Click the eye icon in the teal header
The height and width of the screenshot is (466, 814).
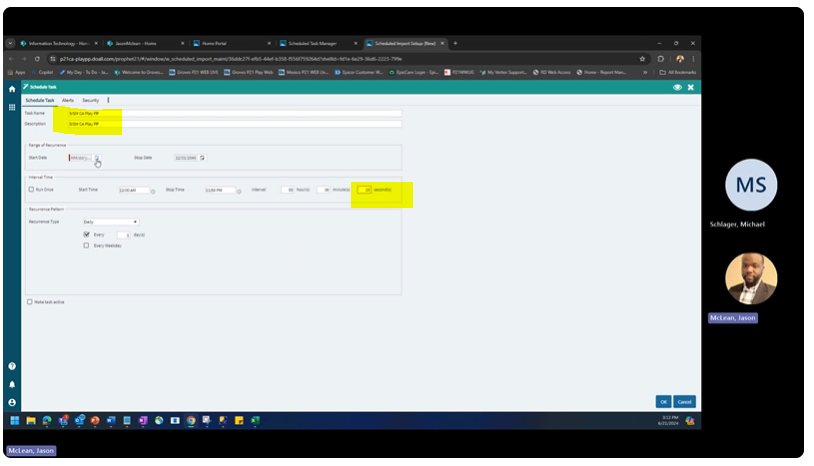tap(677, 88)
